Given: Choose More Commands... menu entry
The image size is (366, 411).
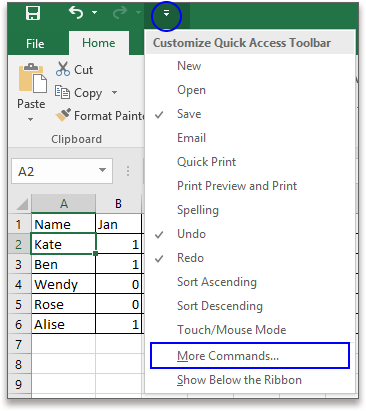Looking at the screenshot, I should tap(250, 356).
